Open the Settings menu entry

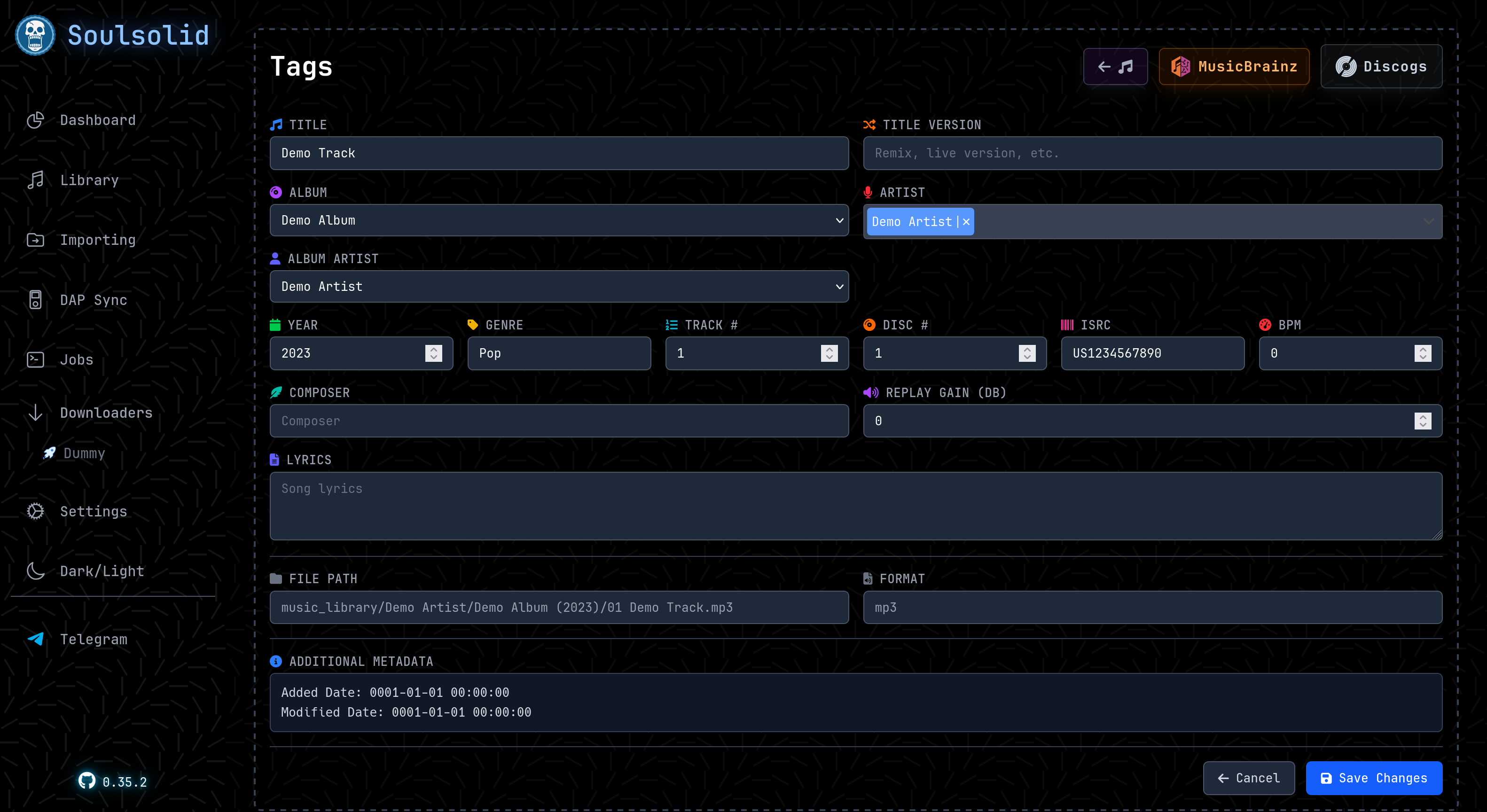[93, 511]
